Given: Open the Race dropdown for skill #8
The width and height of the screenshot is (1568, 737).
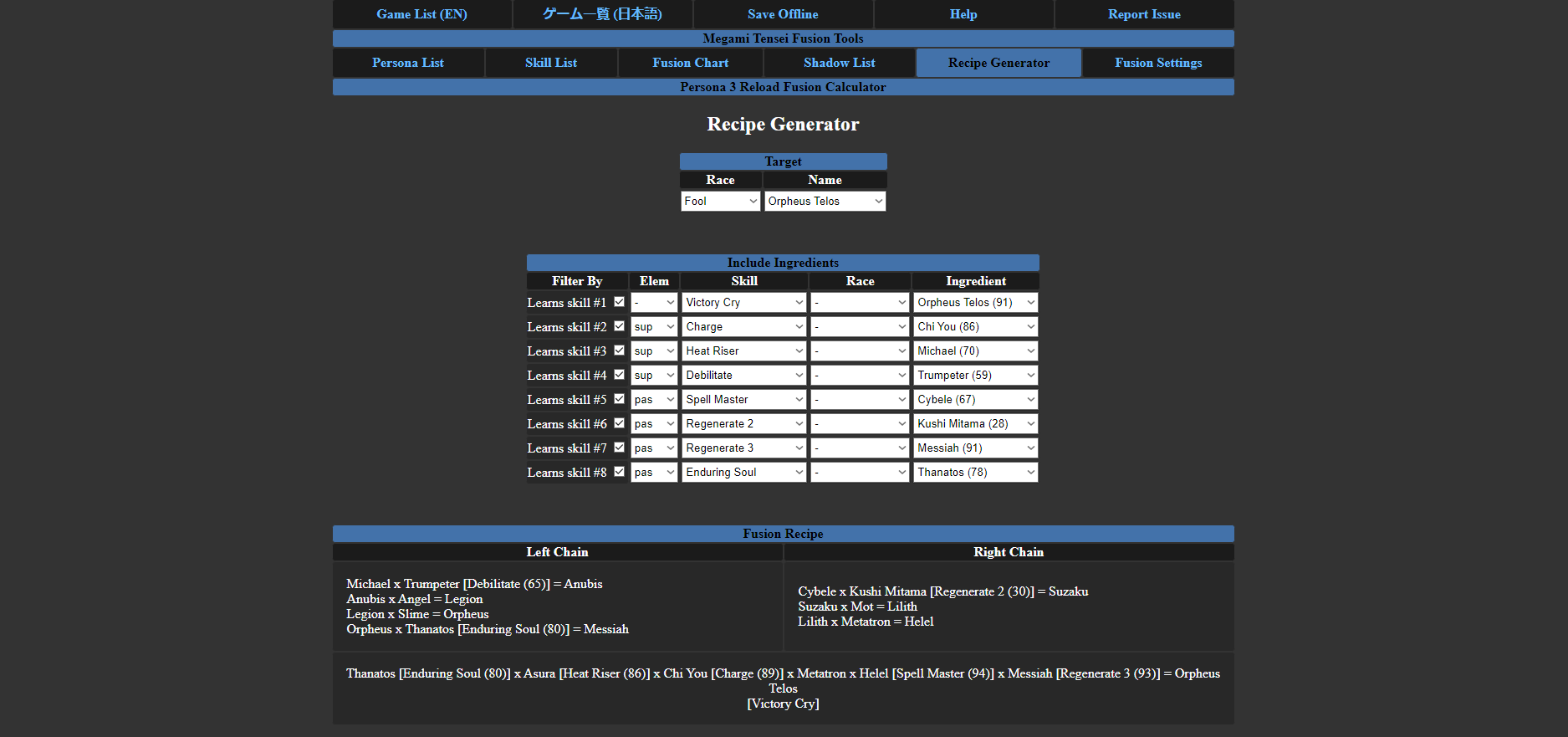Looking at the screenshot, I should coord(860,473).
